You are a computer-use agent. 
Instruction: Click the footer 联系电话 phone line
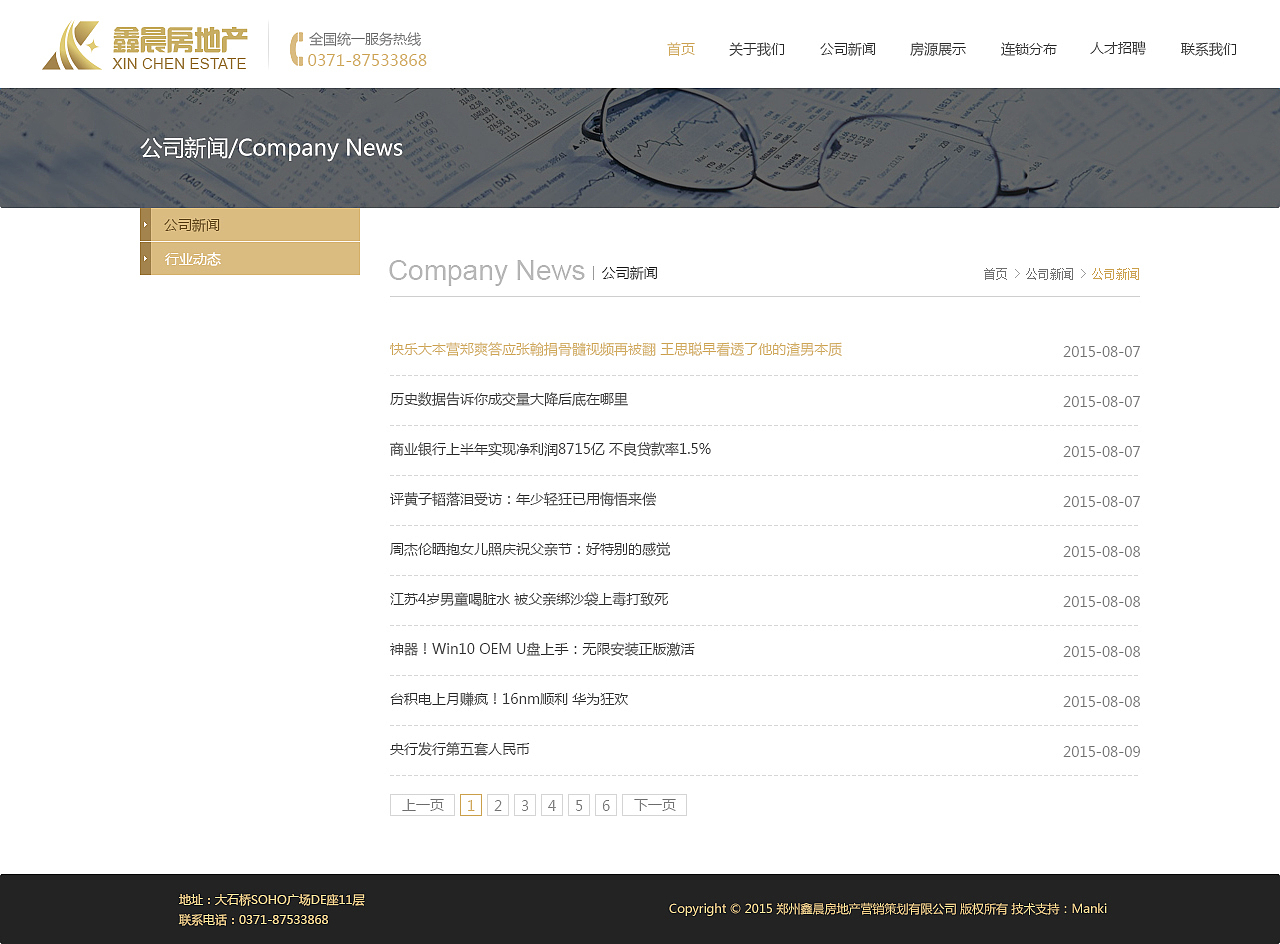(x=254, y=919)
